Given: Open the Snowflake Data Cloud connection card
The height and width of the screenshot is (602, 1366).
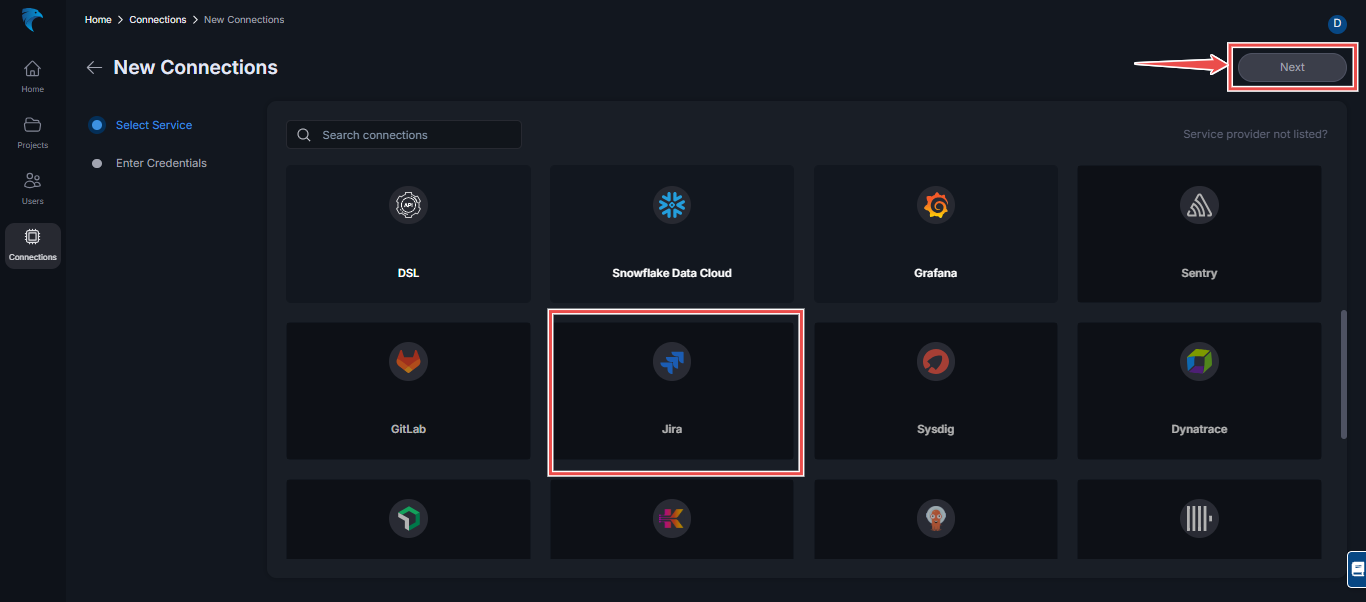Looking at the screenshot, I should click(671, 233).
